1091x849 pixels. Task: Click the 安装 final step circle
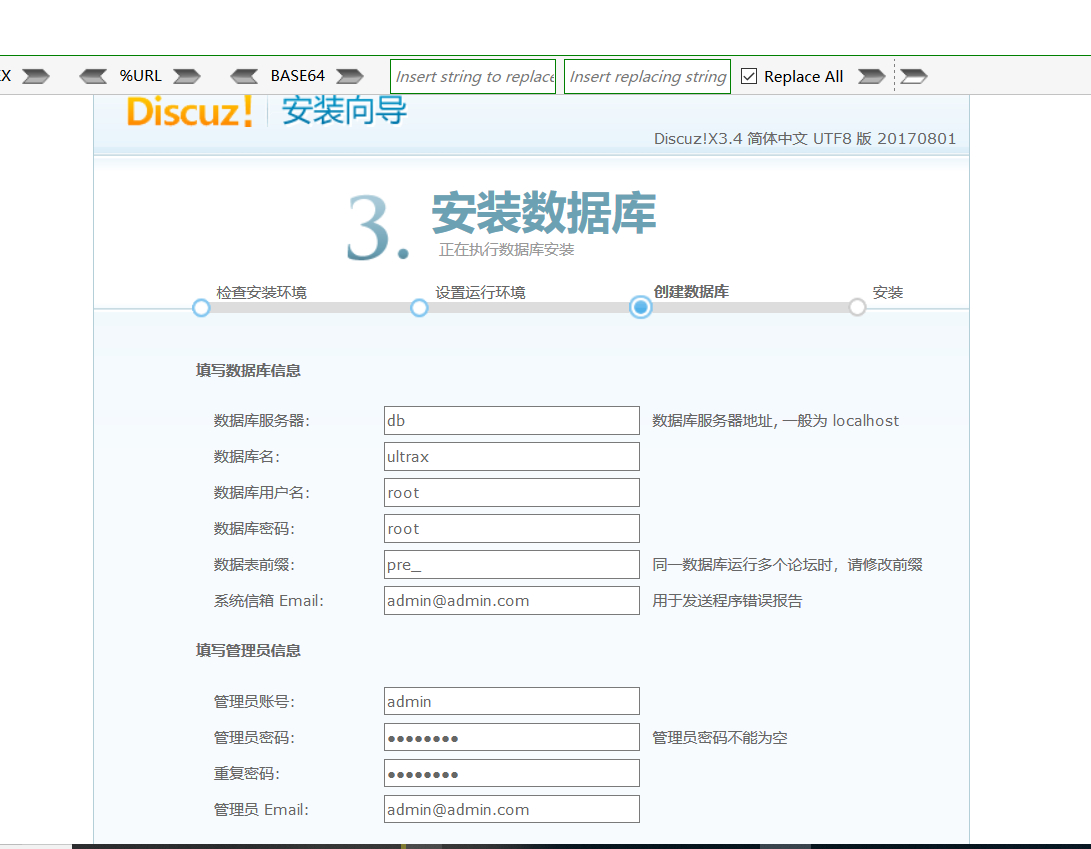pyautogui.click(x=857, y=307)
